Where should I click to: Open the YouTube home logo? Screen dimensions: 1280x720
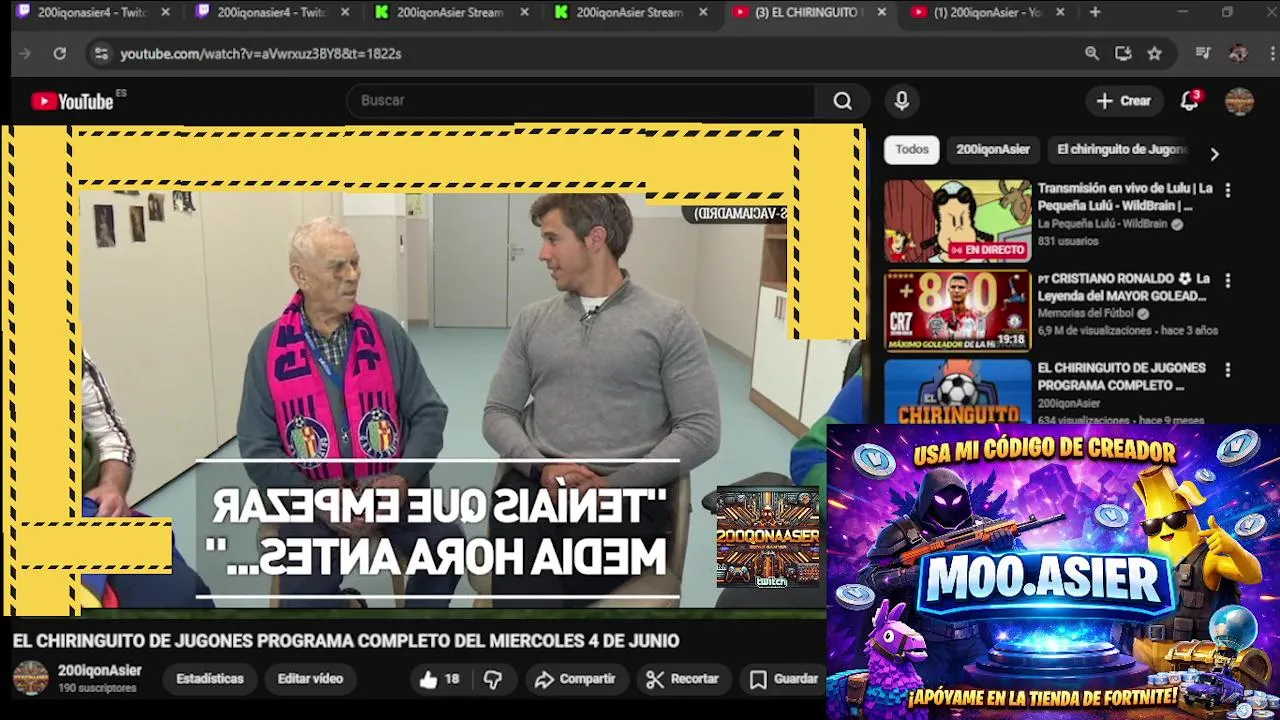tap(72, 101)
